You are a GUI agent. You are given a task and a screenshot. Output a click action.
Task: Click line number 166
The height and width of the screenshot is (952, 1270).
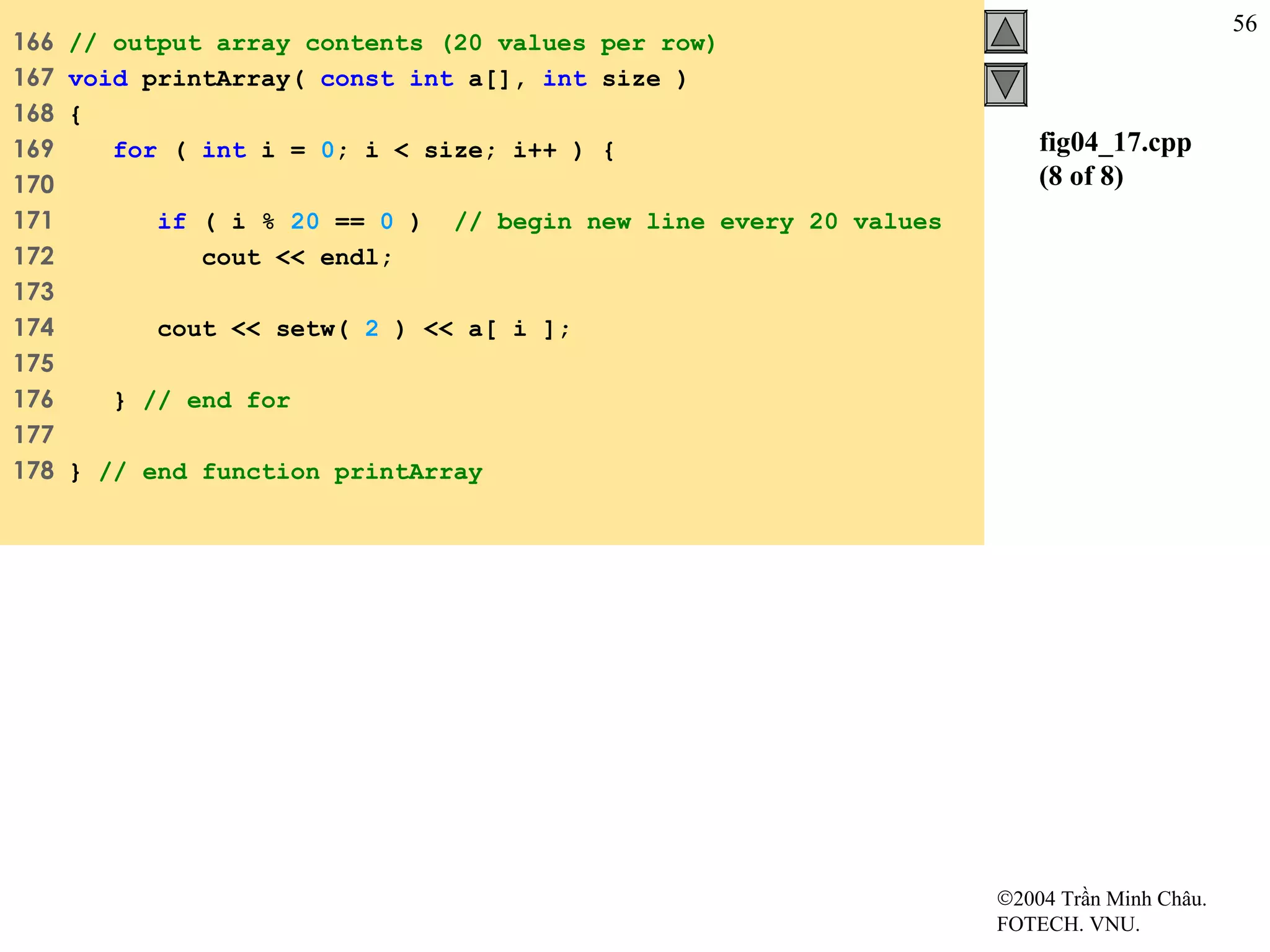pyautogui.click(x=34, y=43)
